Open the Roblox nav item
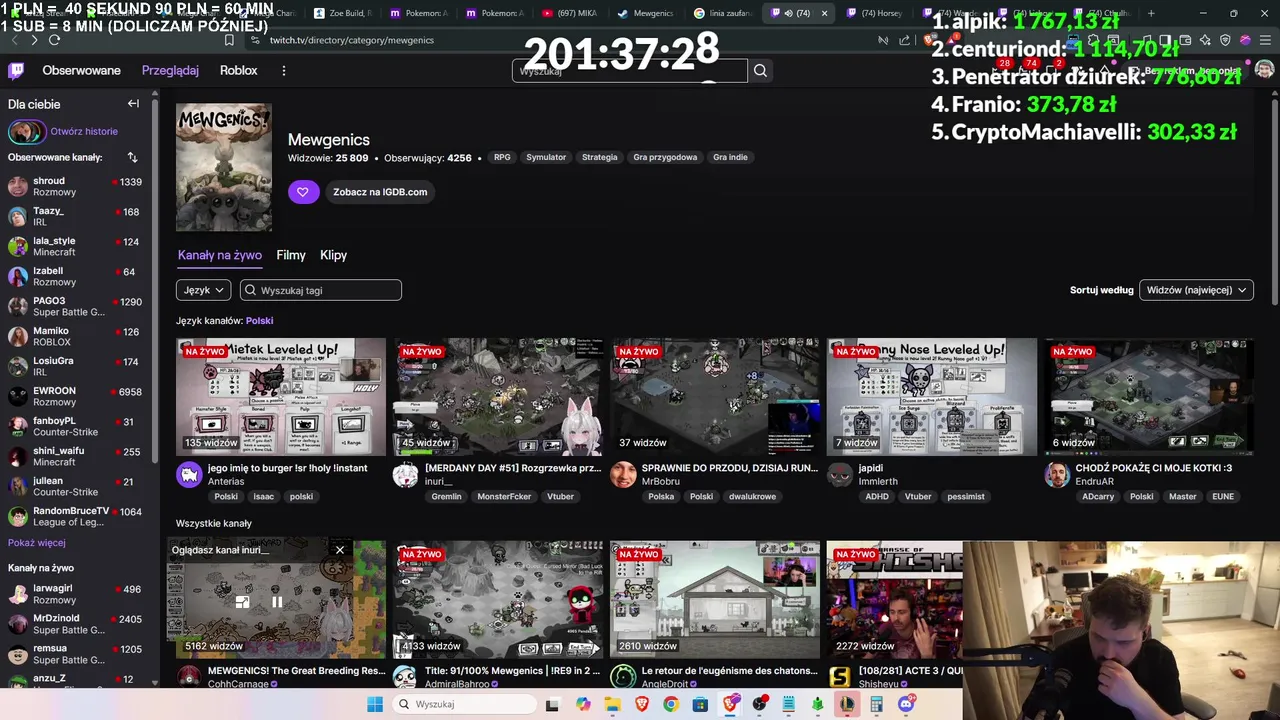This screenshot has height=720, width=1280. pos(238,71)
